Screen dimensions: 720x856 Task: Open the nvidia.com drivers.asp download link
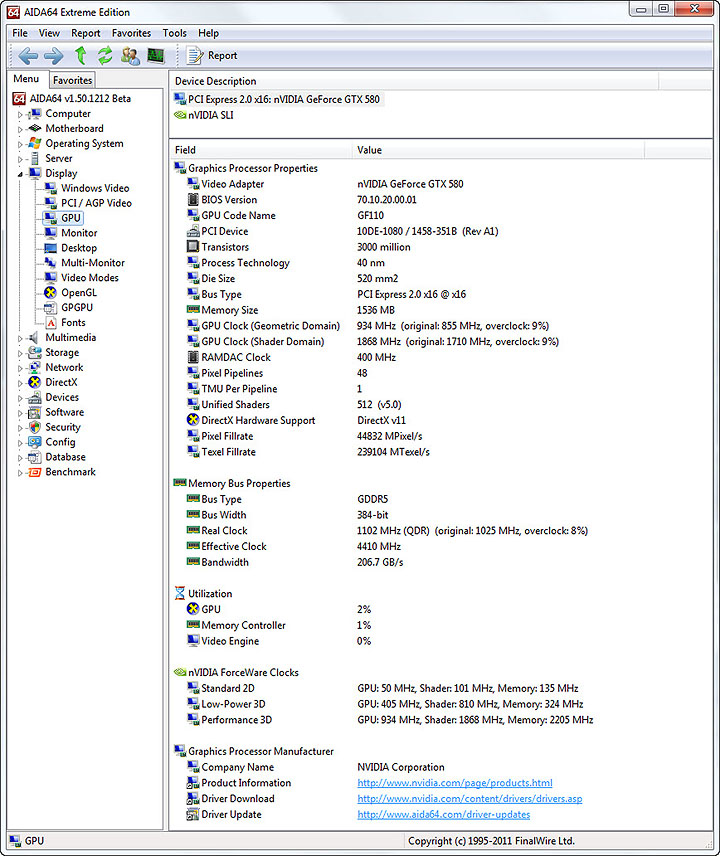tap(469, 799)
